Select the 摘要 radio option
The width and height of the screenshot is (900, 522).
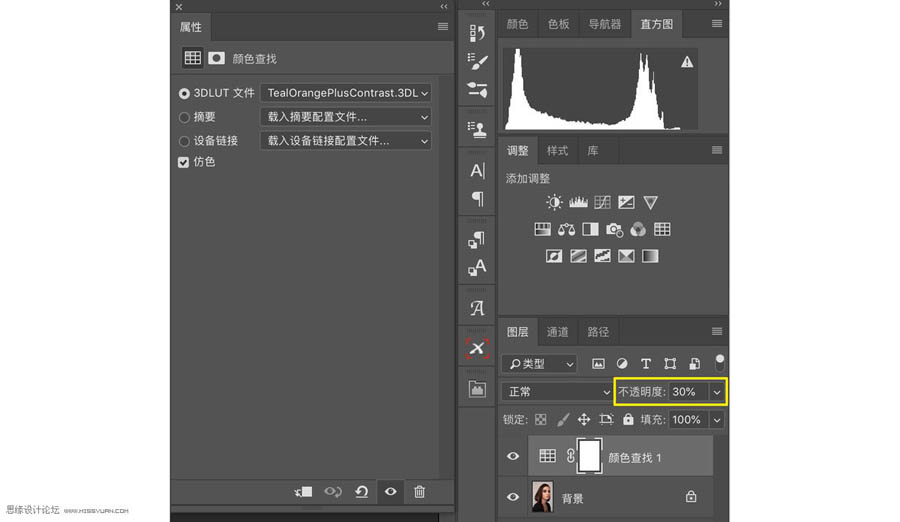tap(184, 117)
